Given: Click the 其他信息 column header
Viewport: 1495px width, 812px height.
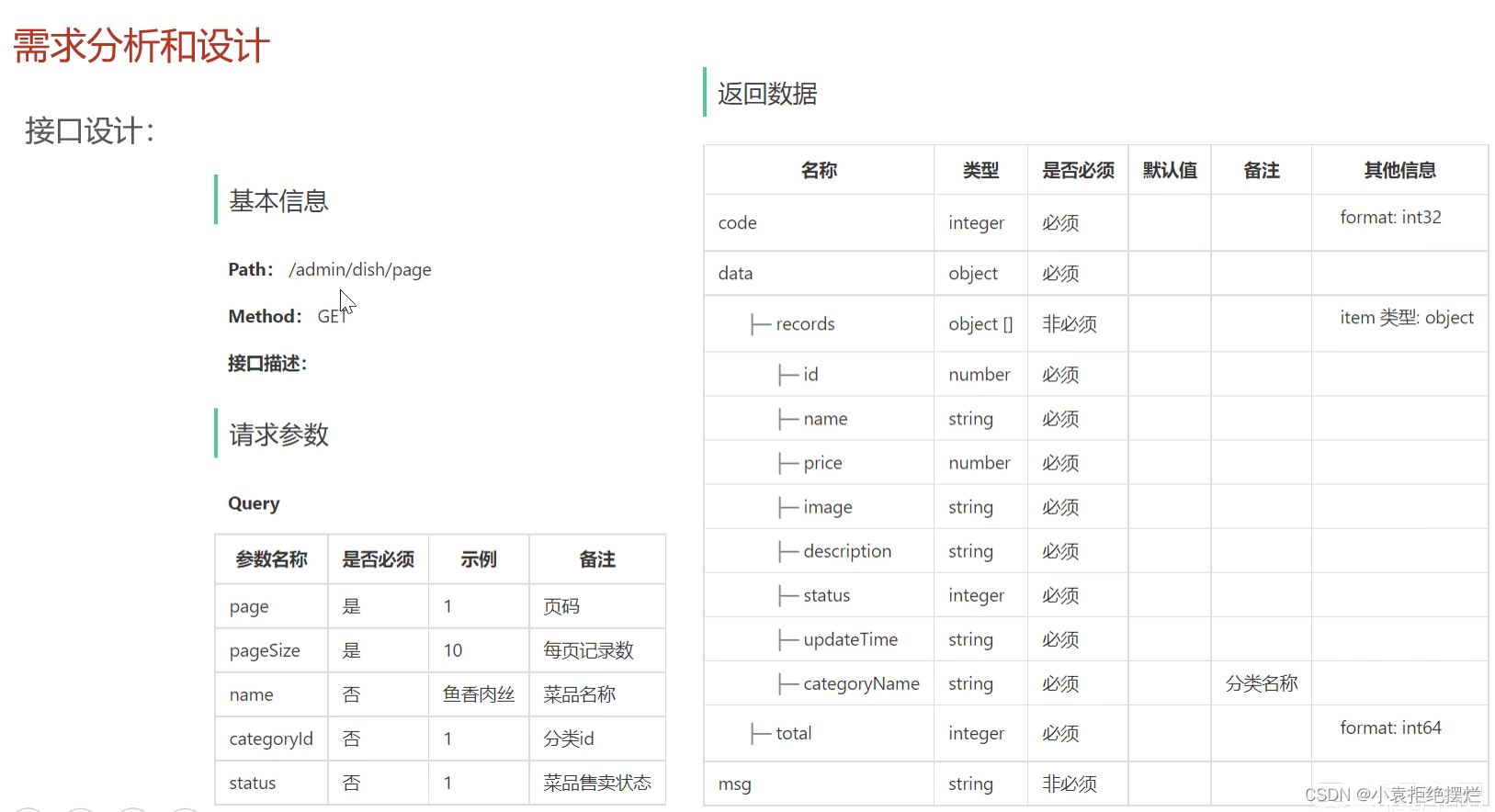Looking at the screenshot, I should click(x=1399, y=170).
